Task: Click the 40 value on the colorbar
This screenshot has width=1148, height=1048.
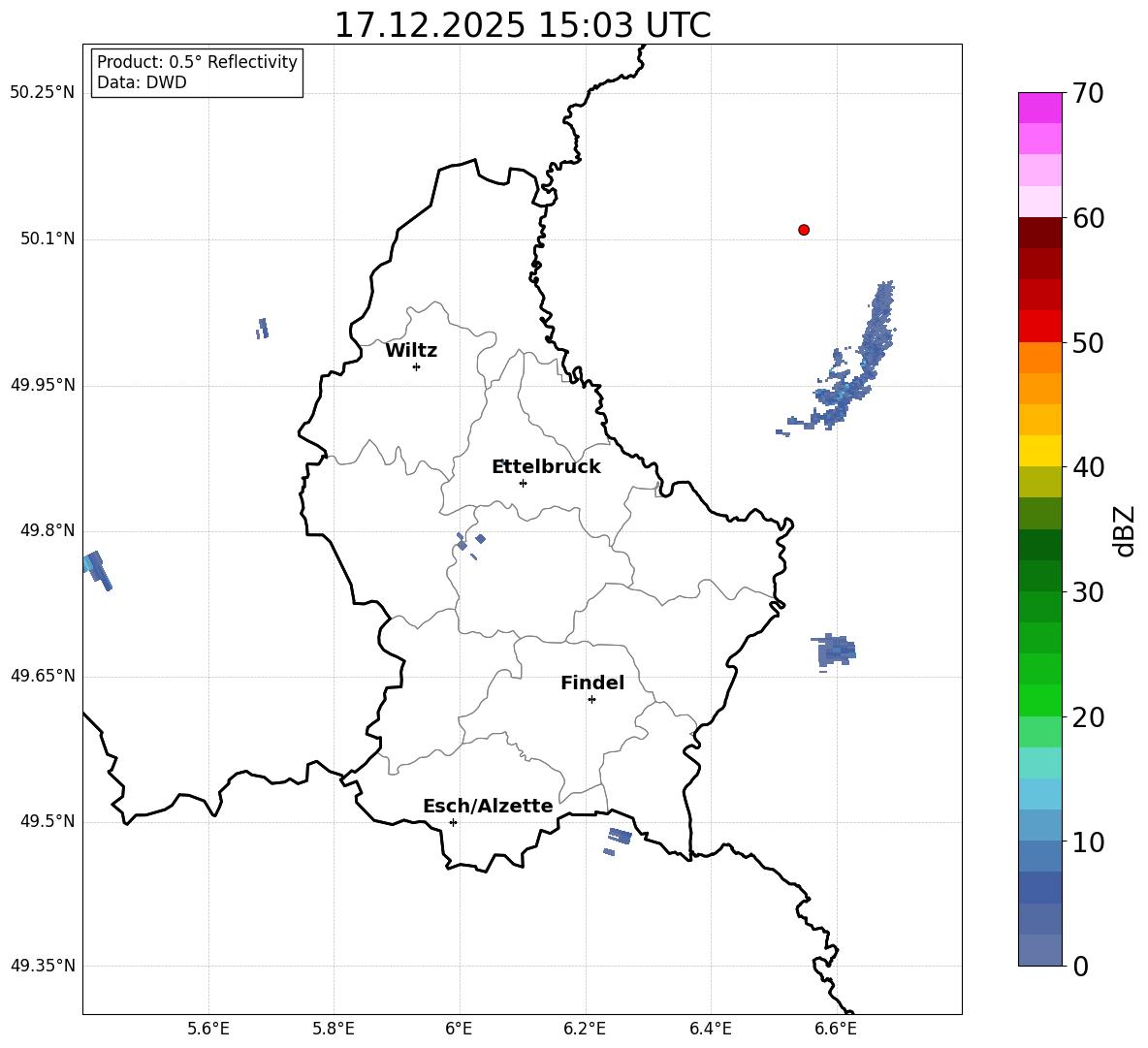Action: click(x=1088, y=467)
